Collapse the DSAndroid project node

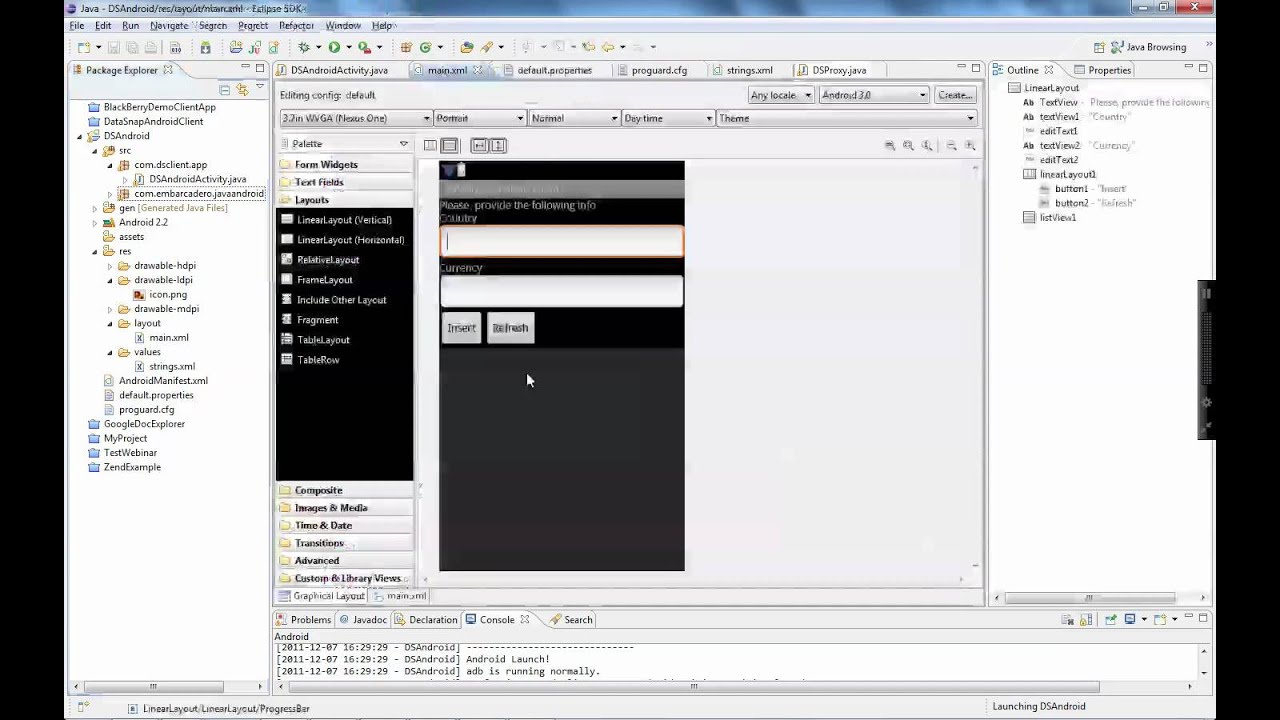point(80,136)
